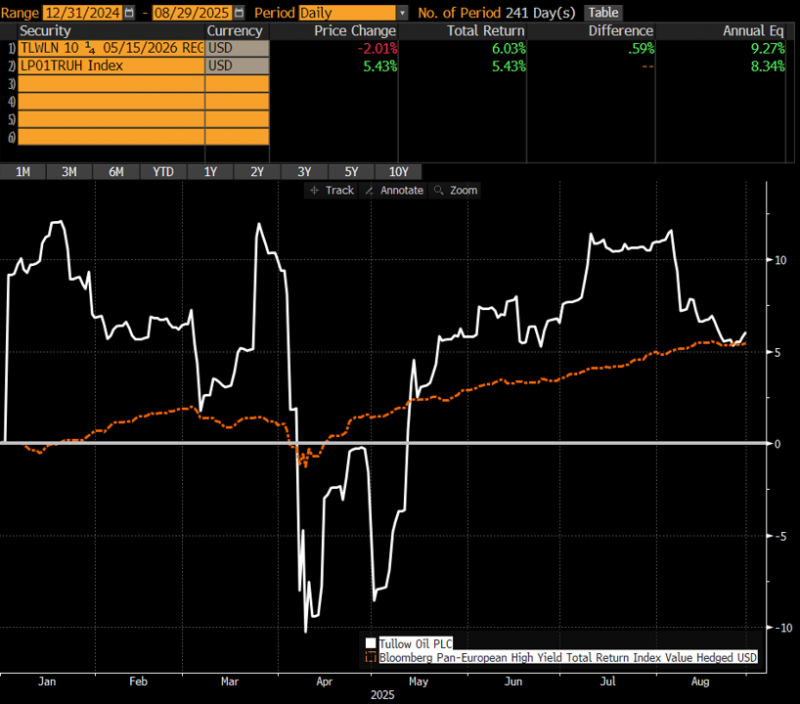Screen dimensions: 800x704
Task: Click the Table button
Action: 602,13
